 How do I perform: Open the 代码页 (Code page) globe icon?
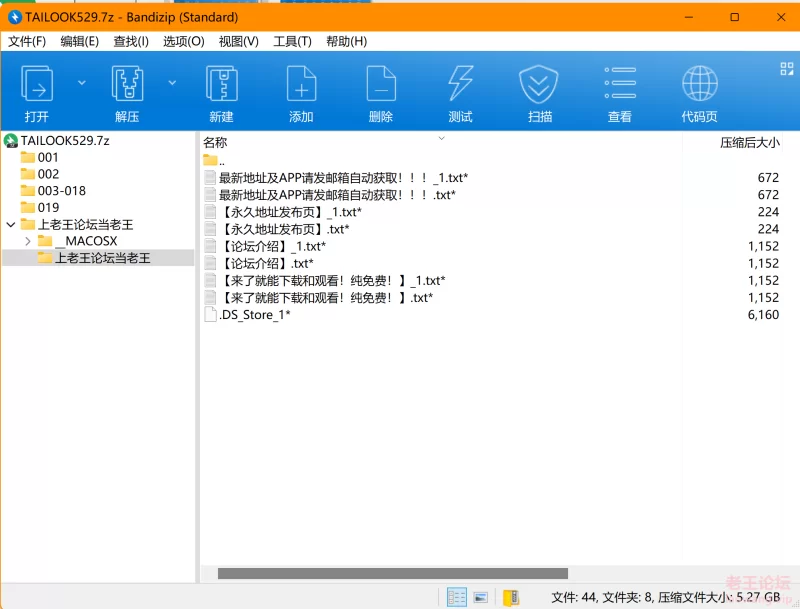[x=699, y=86]
